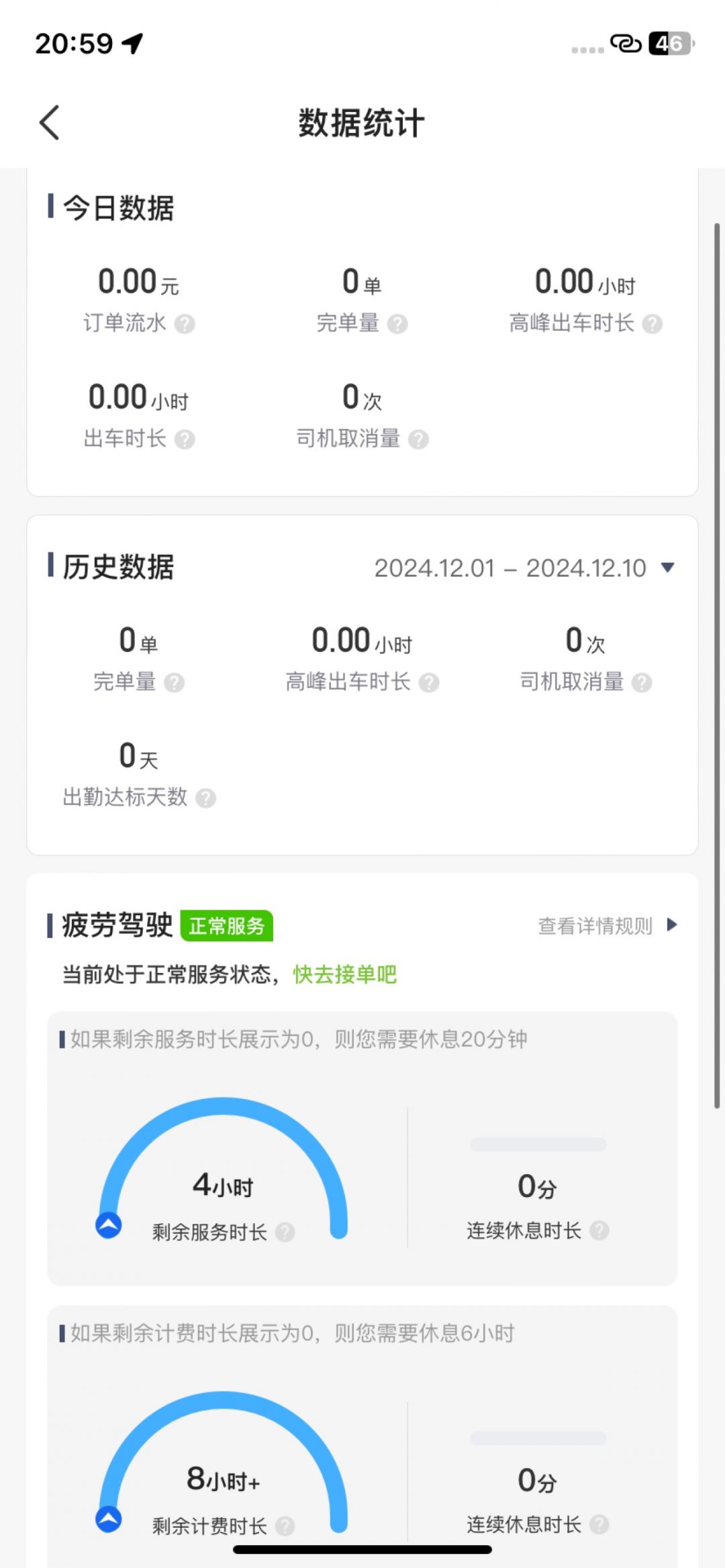Open help for today's 订单流水
The width and height of the screenshot is (725, 1568).
185,325
